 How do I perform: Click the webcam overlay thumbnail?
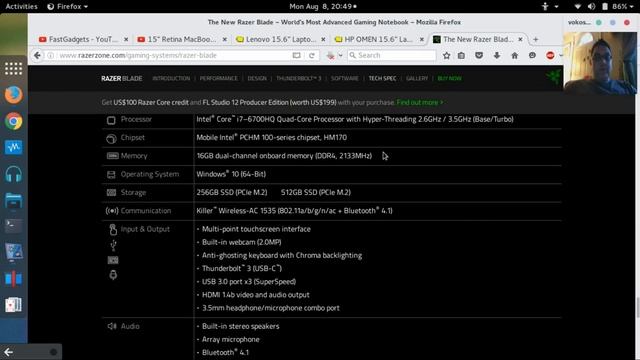point(600,63)
